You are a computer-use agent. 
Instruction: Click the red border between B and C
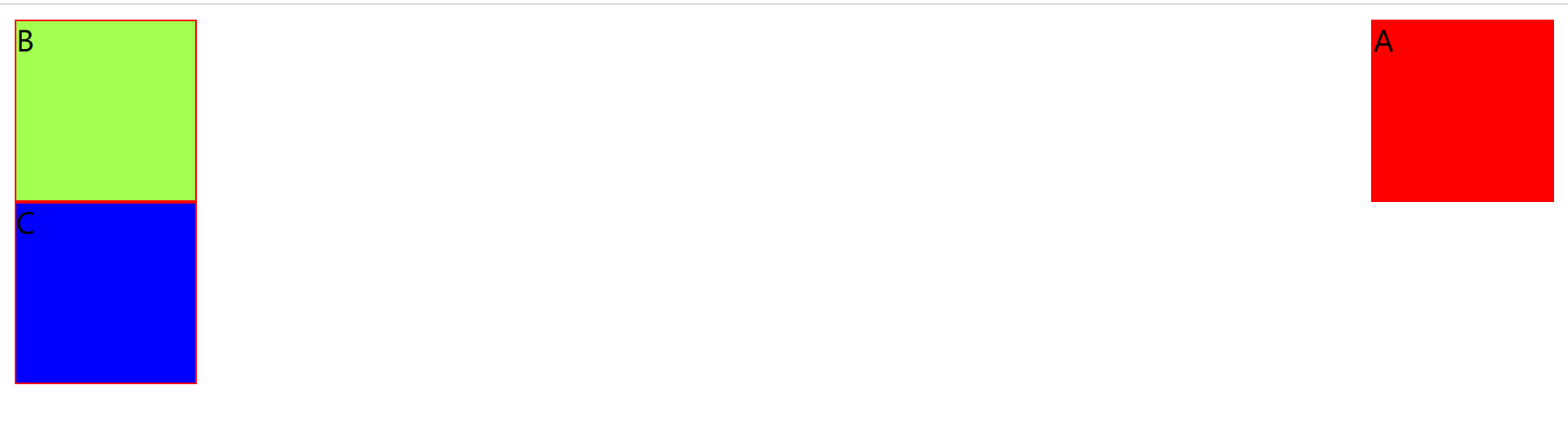[x=105, y=202]
